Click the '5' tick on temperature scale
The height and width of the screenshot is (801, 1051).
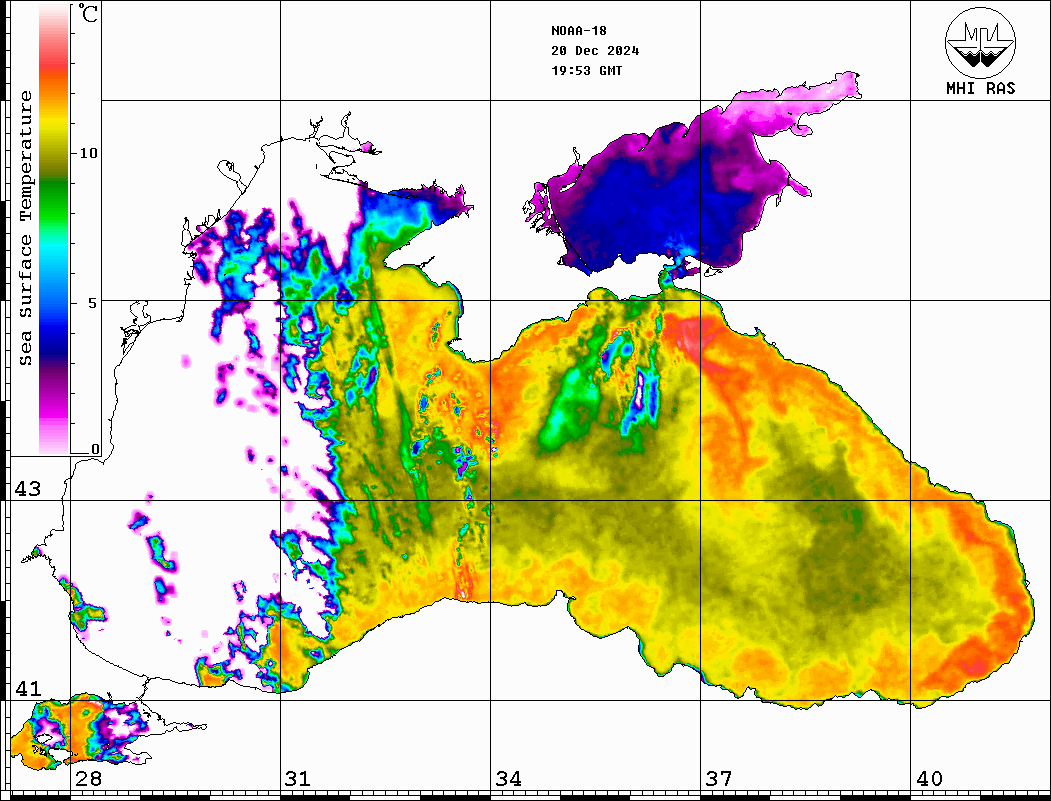92,303
